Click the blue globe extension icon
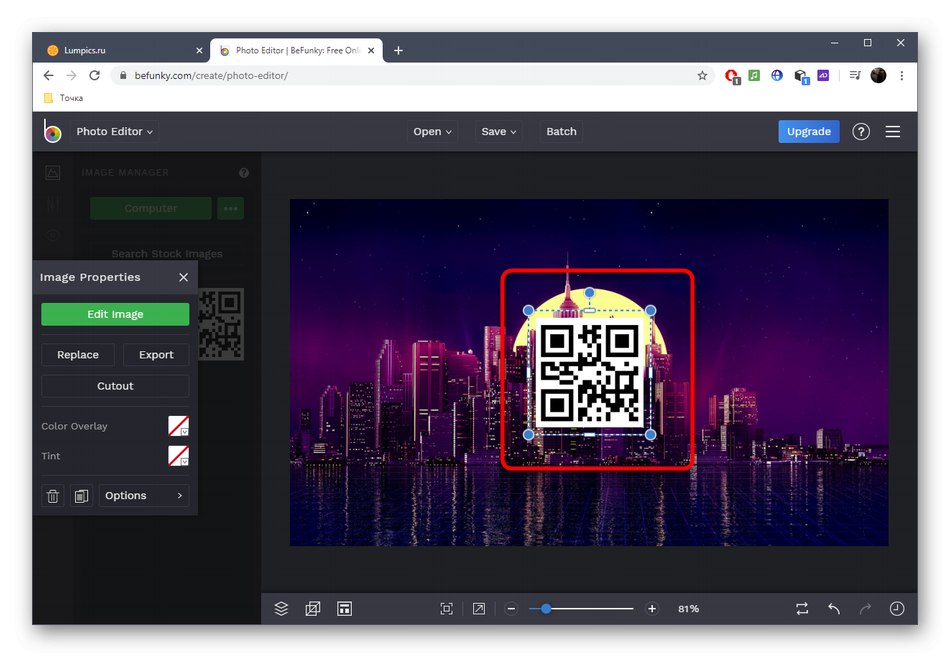The height and width of the screenshot is (657, 950). 777,75
